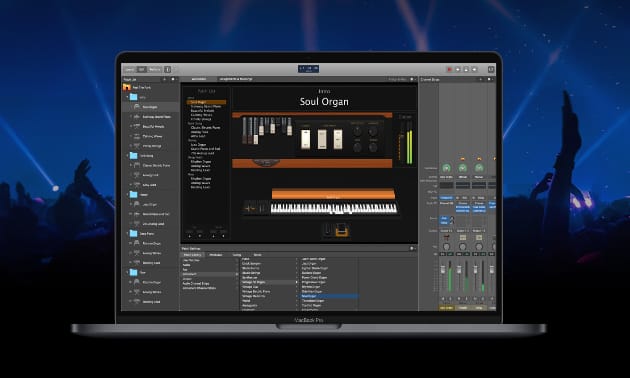Image resolution: width=630 pixels, height=378 pixels.
Task: Click the on-screen piano keyboard in workspace
Action: (x=333, y=208)
